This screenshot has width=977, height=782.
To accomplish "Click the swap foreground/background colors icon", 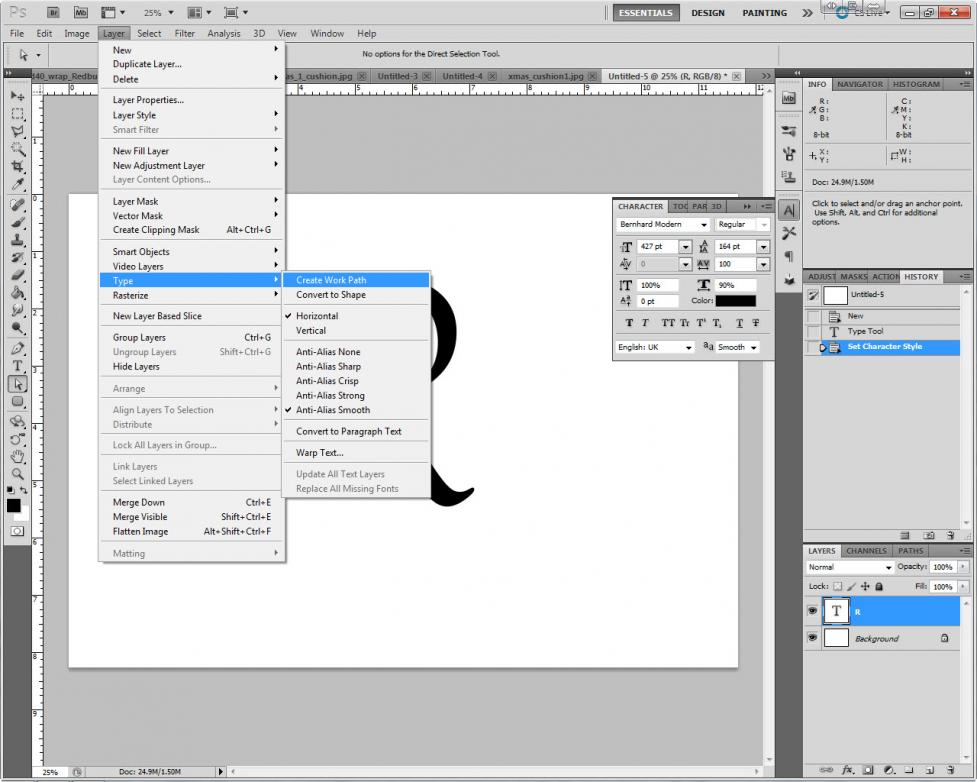I will [23, 490].
